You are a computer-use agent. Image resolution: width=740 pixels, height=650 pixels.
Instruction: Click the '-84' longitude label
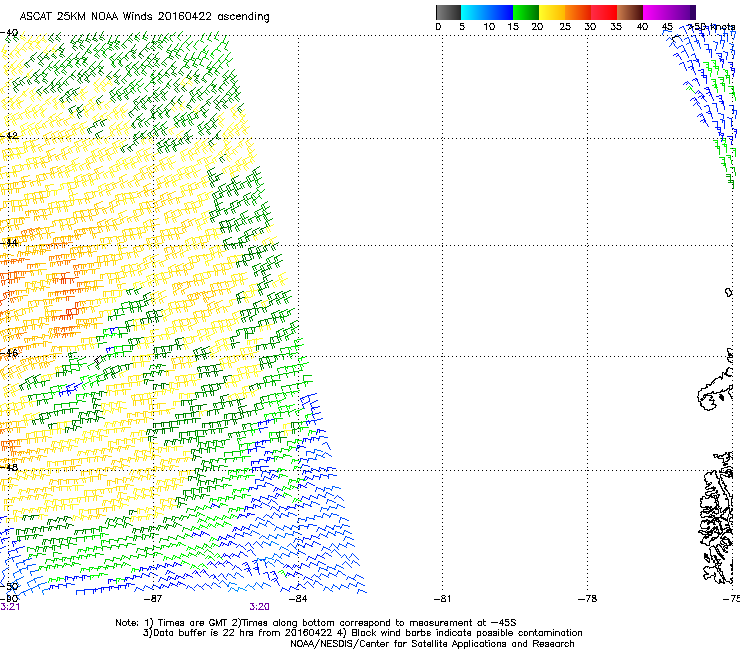pyautogui.click(x=298, y=599)
